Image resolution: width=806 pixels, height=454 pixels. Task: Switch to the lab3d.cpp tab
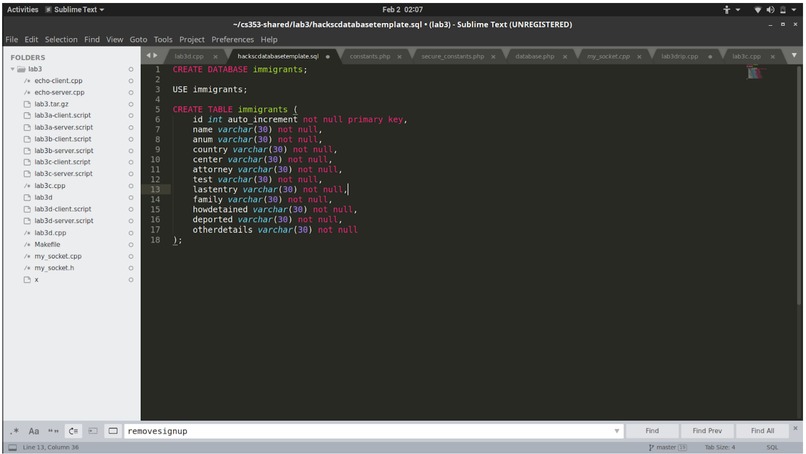pyautogui.click(x=189, y=57)
